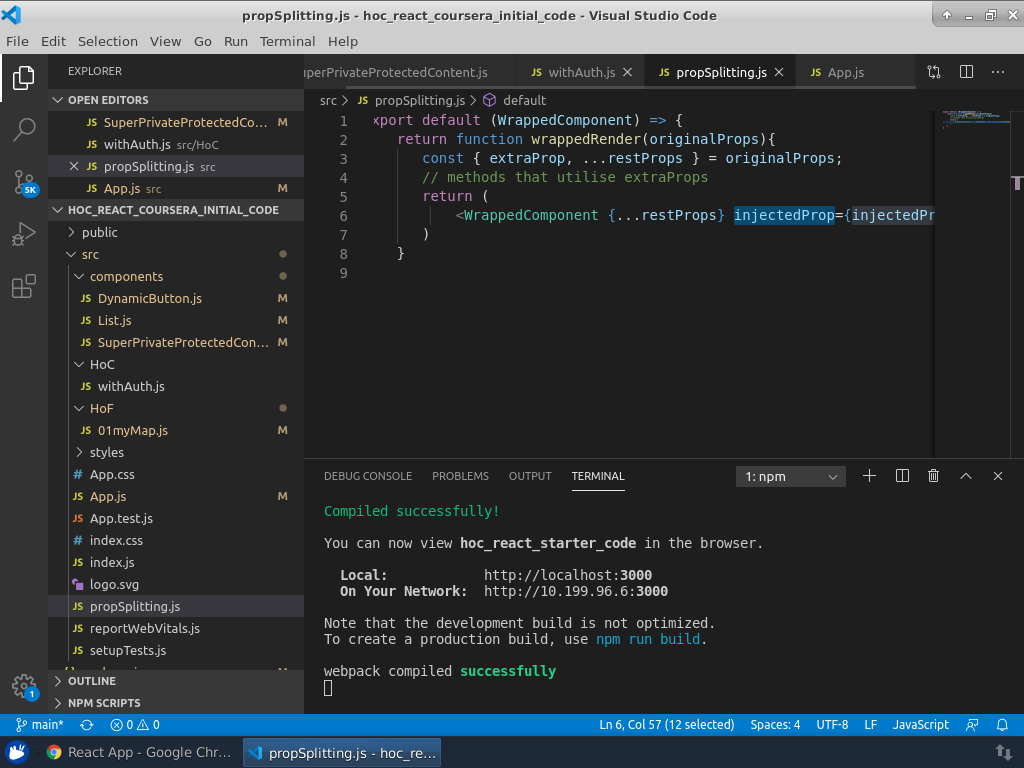Add a new terminal

click(869, 477)
